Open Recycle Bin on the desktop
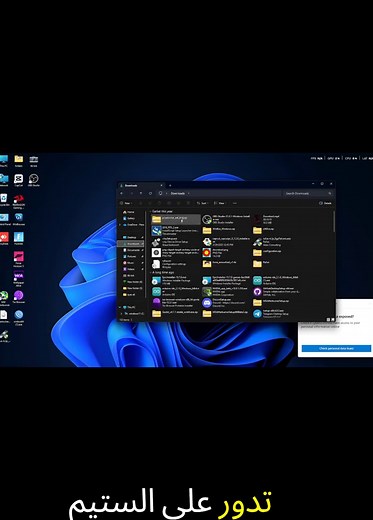 (4, 200)
